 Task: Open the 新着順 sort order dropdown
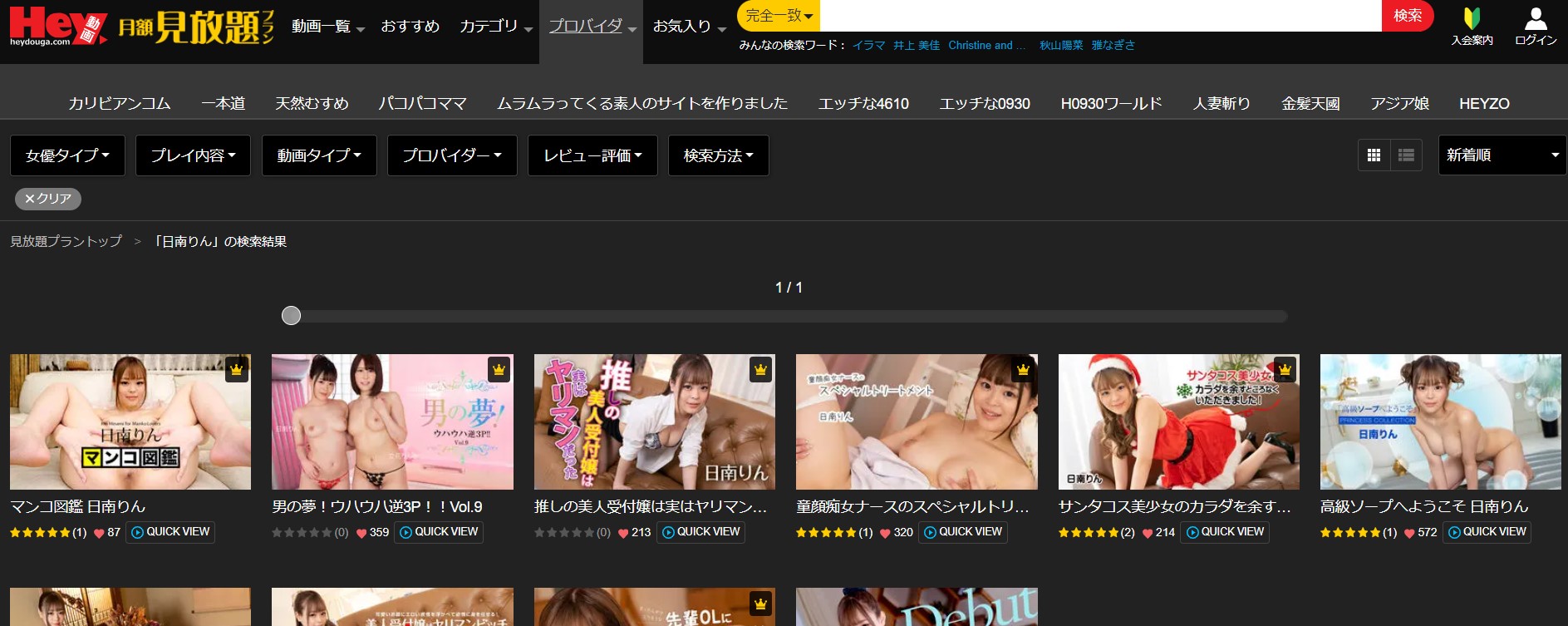(x=1502, y=155)
